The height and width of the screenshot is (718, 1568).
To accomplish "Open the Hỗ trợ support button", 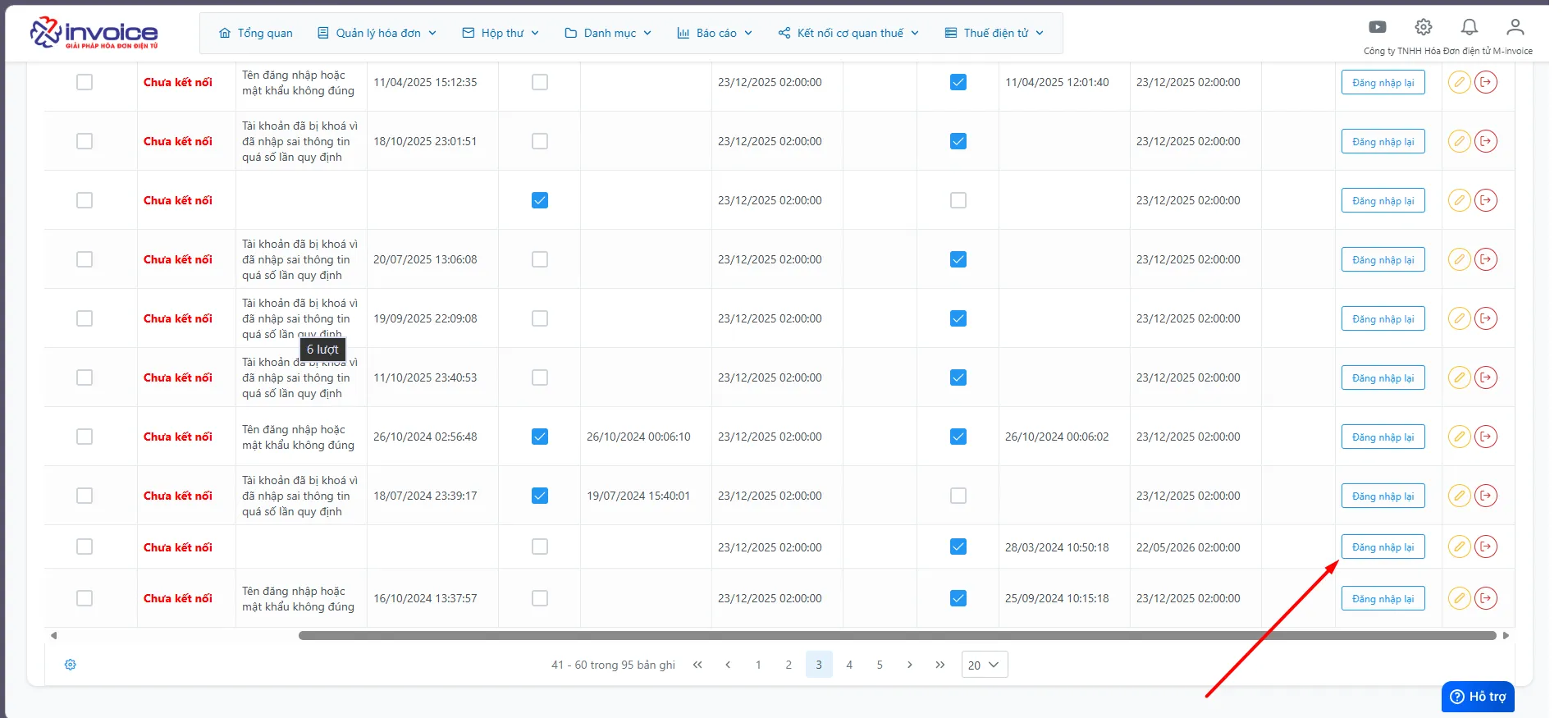I will [1478, 697].
